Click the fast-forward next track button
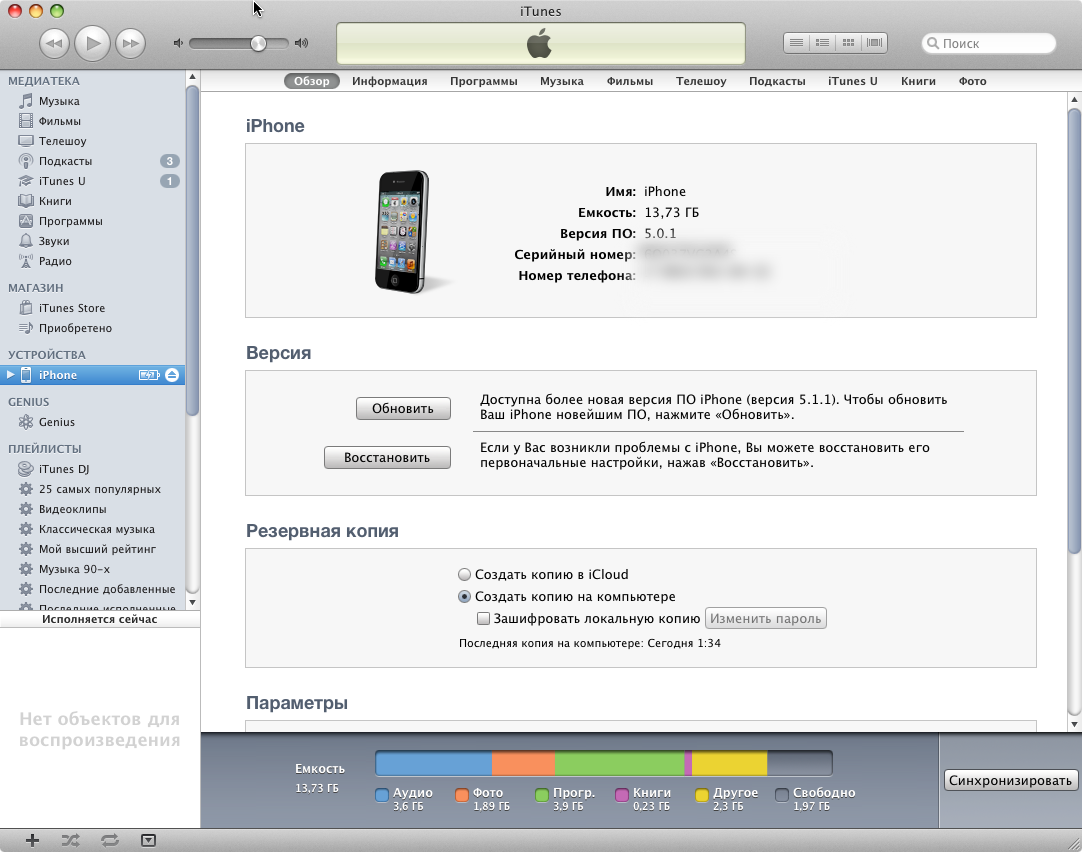1082x852 pixels. click(130, 43)
